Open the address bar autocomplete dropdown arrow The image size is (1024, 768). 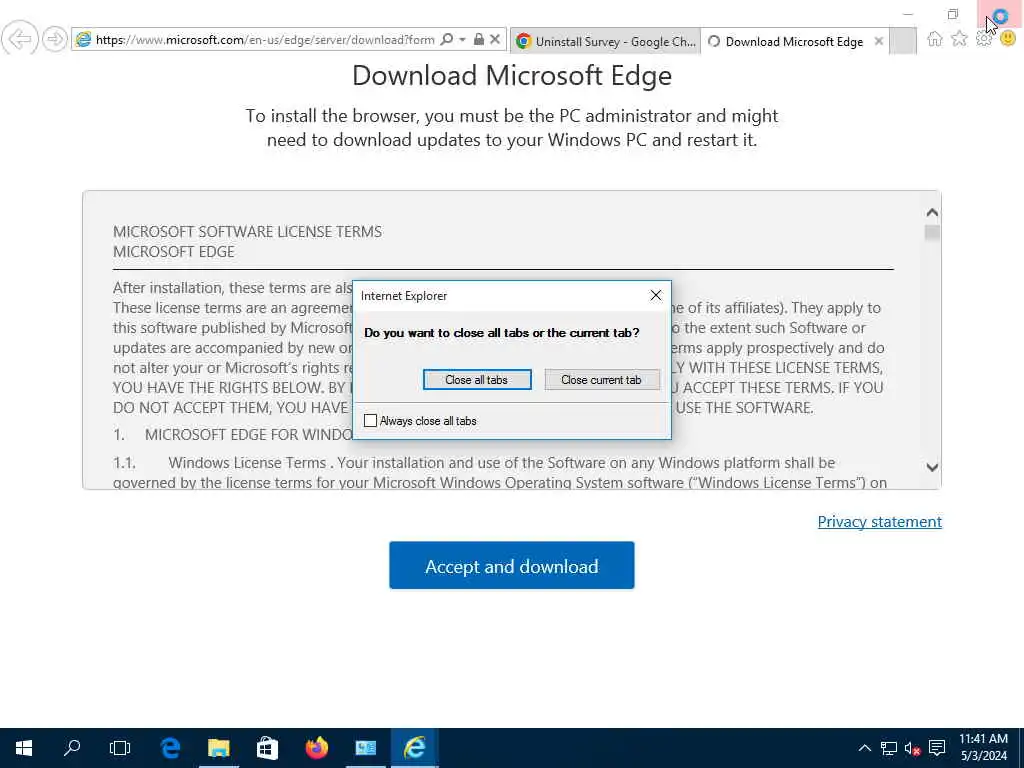click(x=462, y=39)
